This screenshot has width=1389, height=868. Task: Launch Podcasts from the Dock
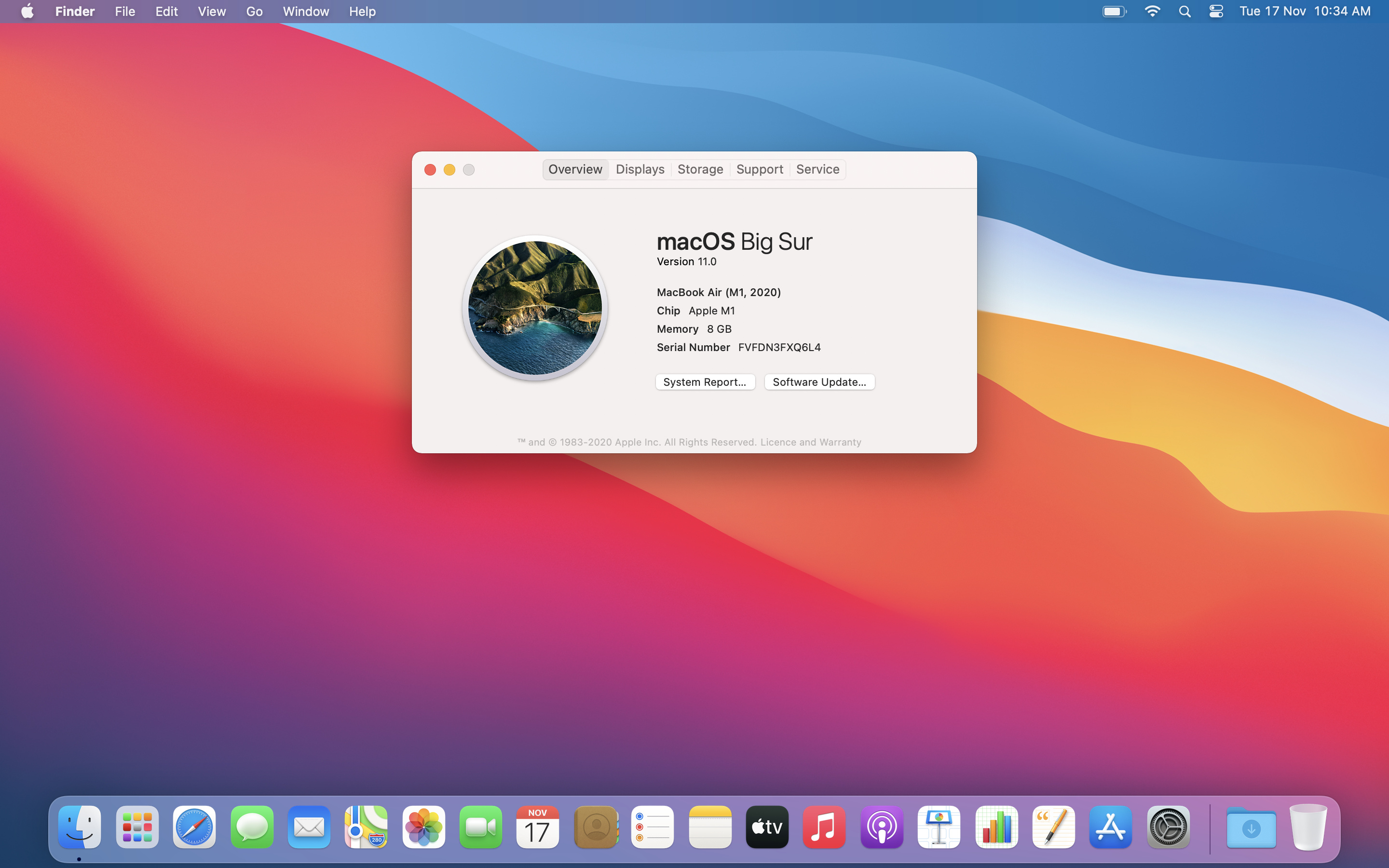pyautogui.click(x=882, y=827)
